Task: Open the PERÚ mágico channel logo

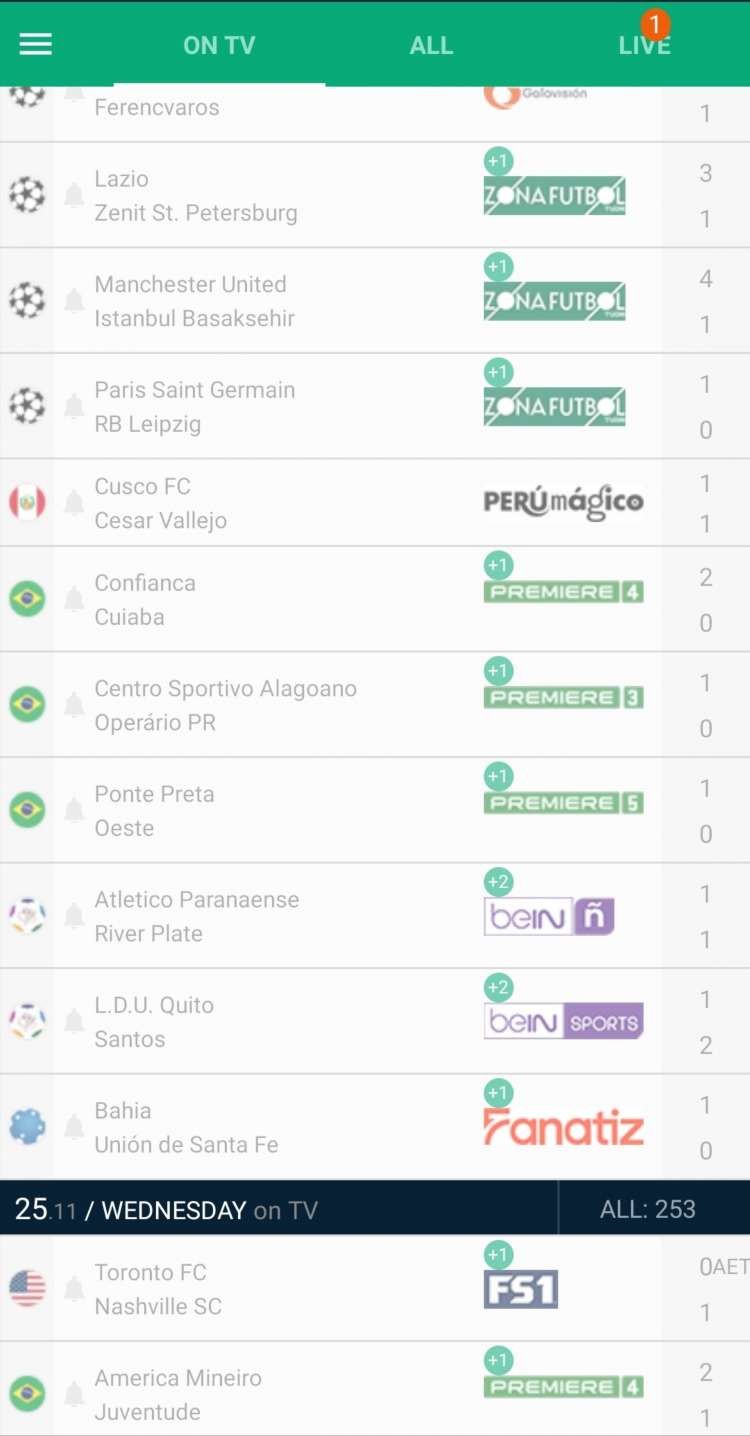Action: tap(564, 502)
